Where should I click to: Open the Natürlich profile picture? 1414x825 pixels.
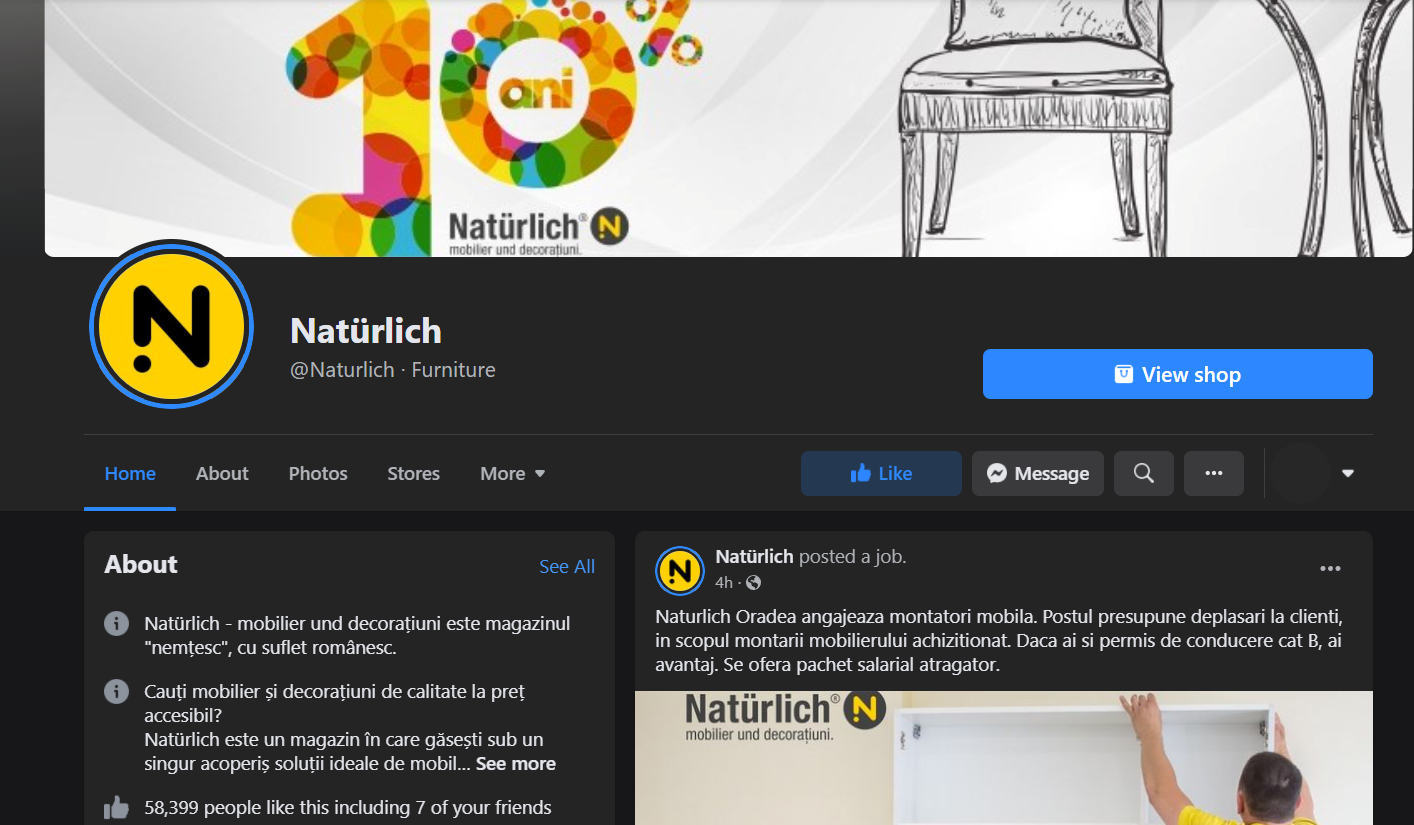coord(170,324)
